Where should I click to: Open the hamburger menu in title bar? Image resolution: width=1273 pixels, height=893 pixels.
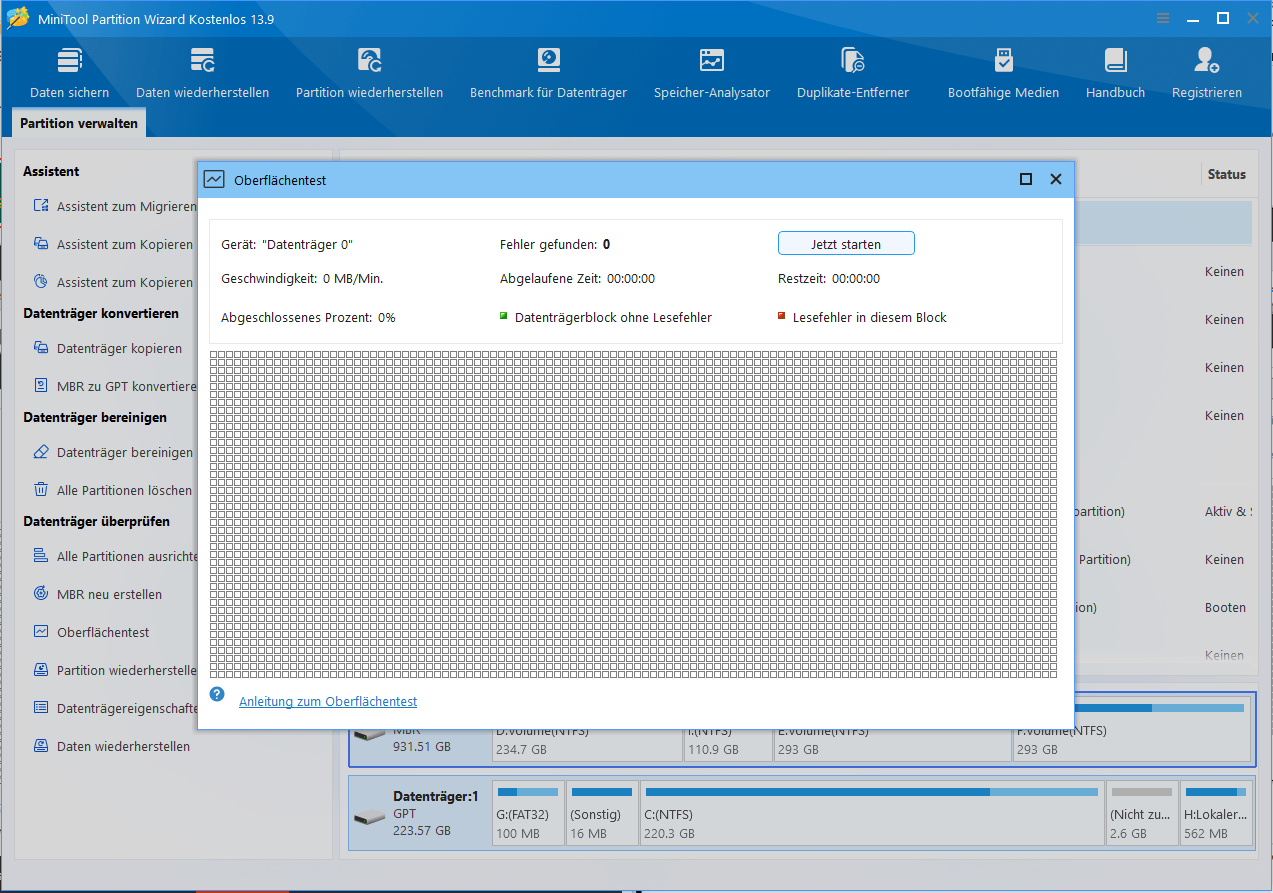click(1162, 18)
